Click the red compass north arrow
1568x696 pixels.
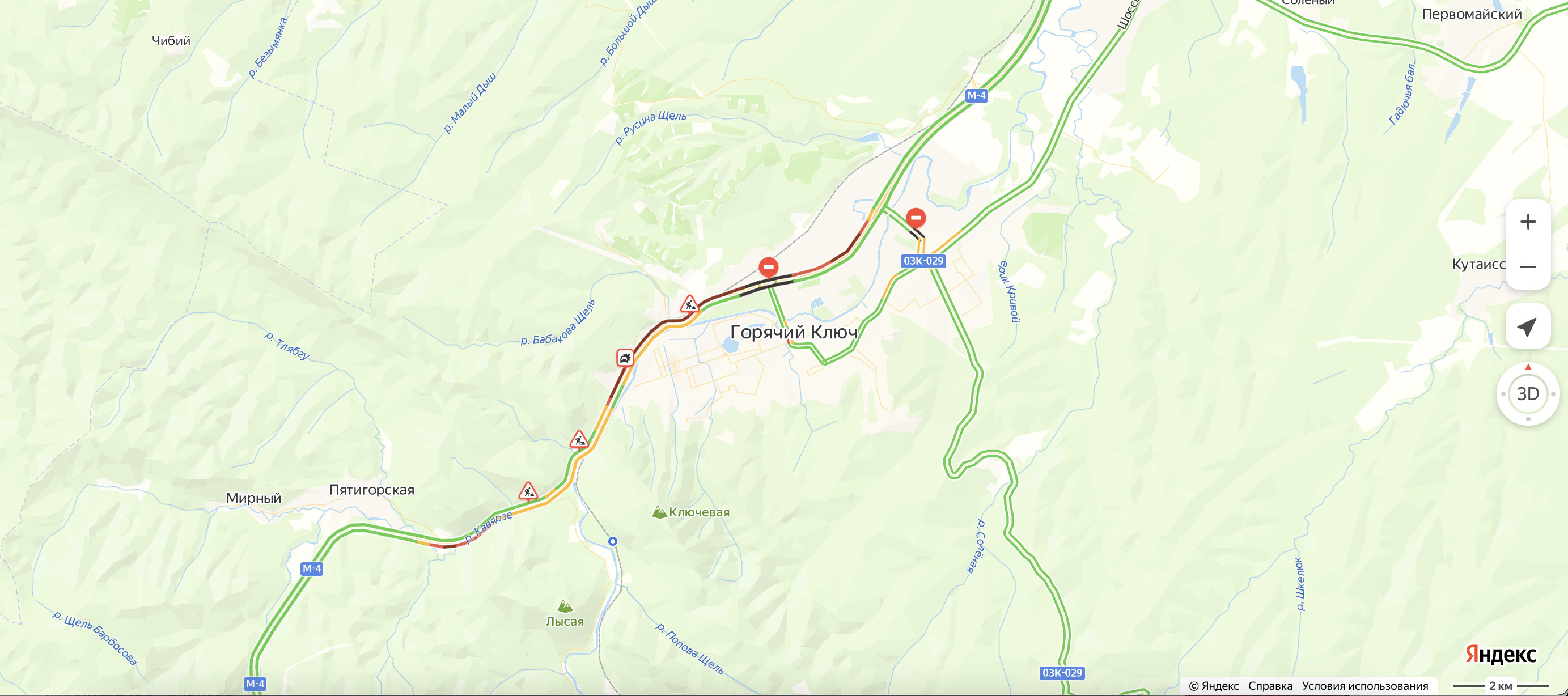(x=1528, y=367)
